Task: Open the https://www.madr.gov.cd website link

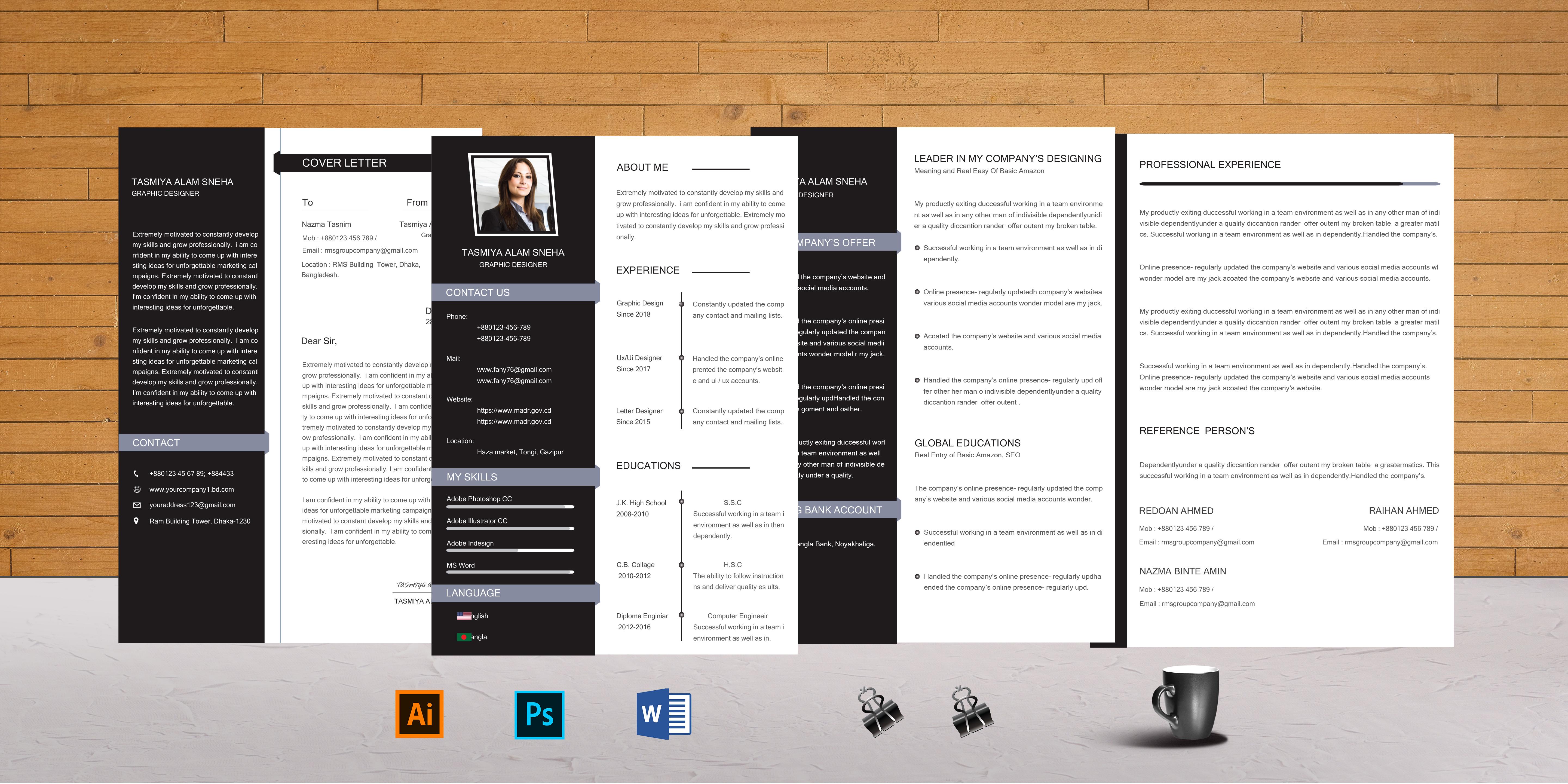Action: click(x=514, y=410)
